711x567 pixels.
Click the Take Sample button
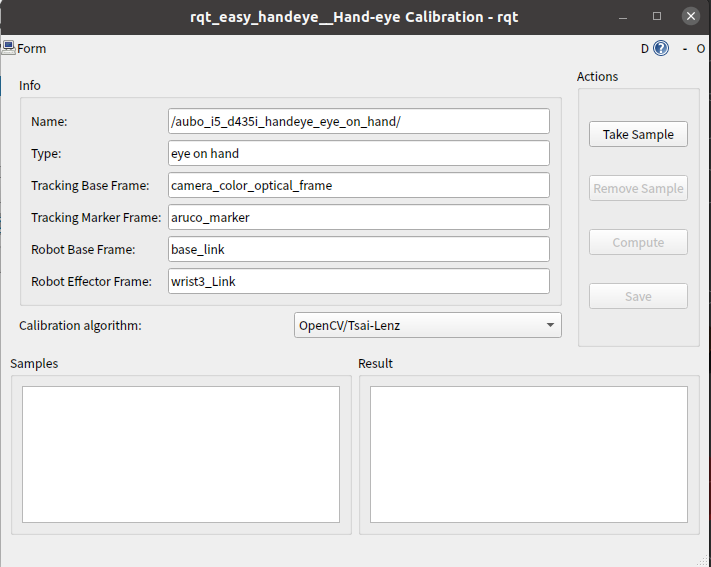coord(638,134)
